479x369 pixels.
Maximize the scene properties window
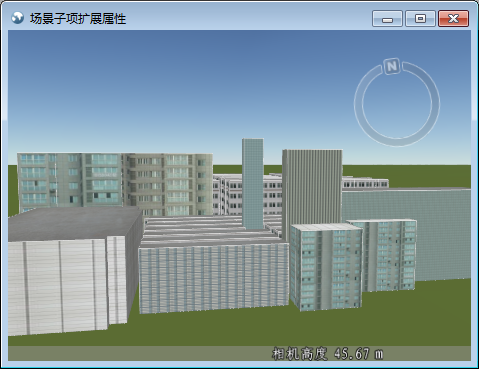click(420, 18)
